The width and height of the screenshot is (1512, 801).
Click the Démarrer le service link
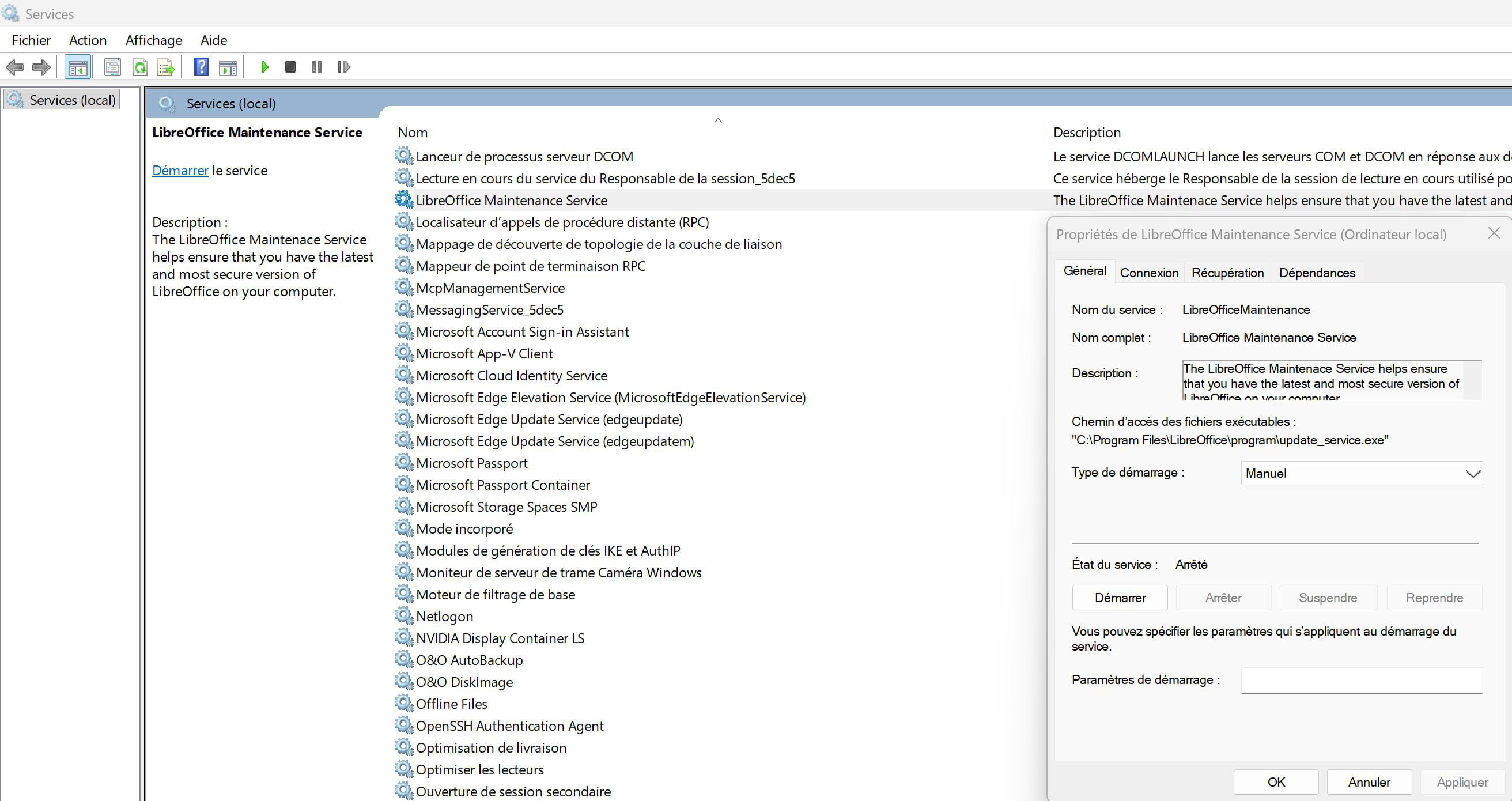(x=180, y=171)
